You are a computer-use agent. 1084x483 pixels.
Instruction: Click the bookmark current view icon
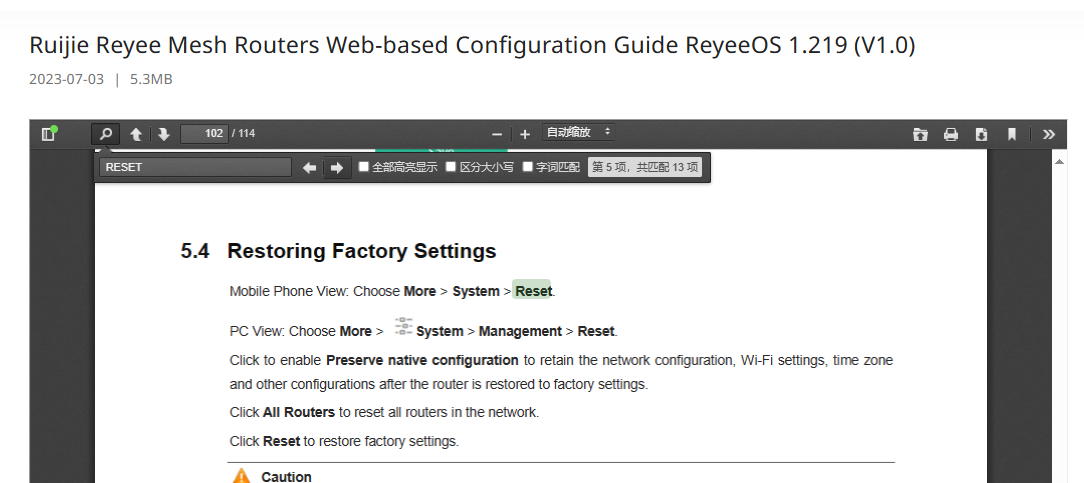pos(1011,134)
